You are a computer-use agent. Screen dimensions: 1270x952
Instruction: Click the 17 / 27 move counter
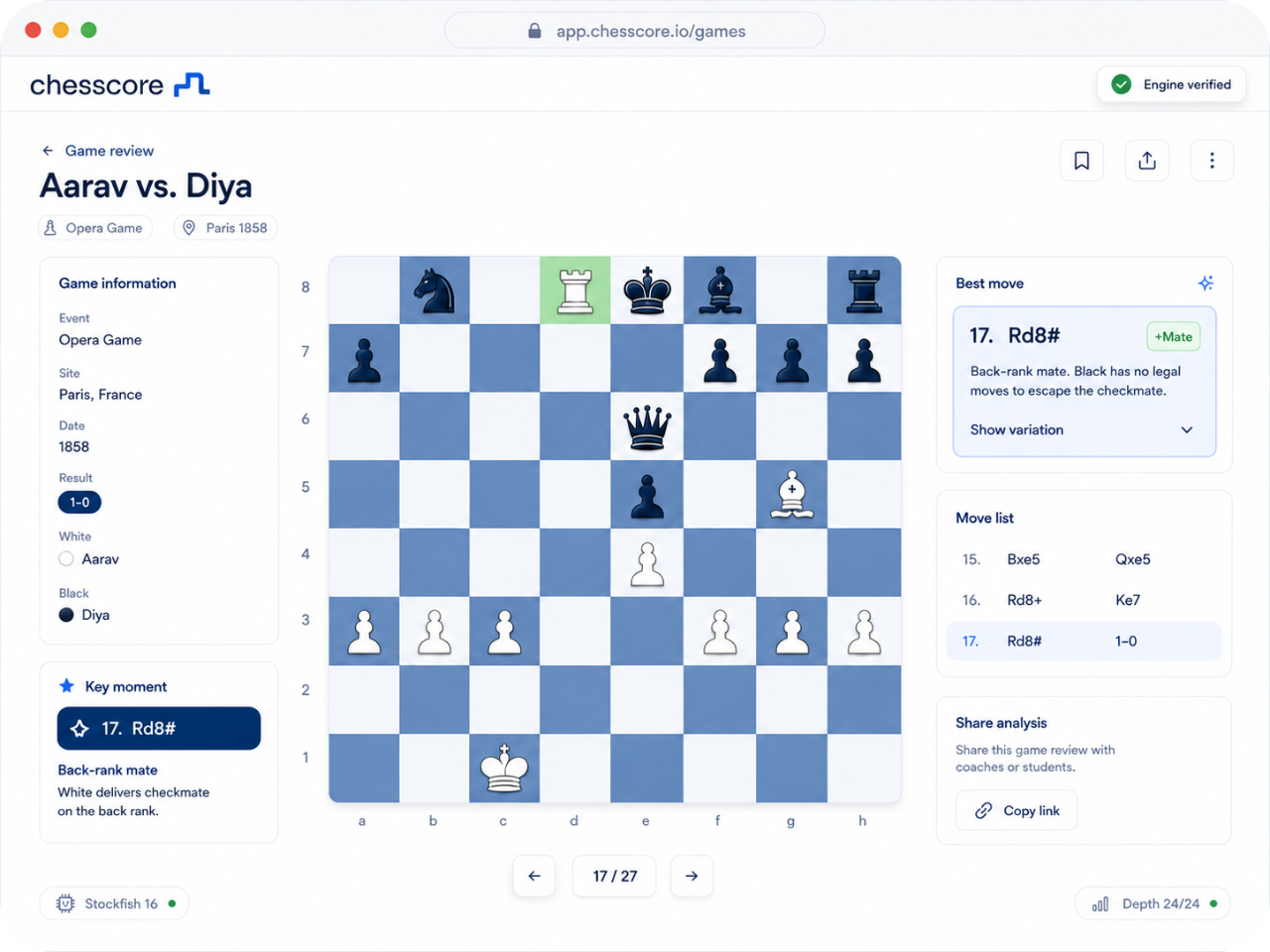click(x=614, y=876)
